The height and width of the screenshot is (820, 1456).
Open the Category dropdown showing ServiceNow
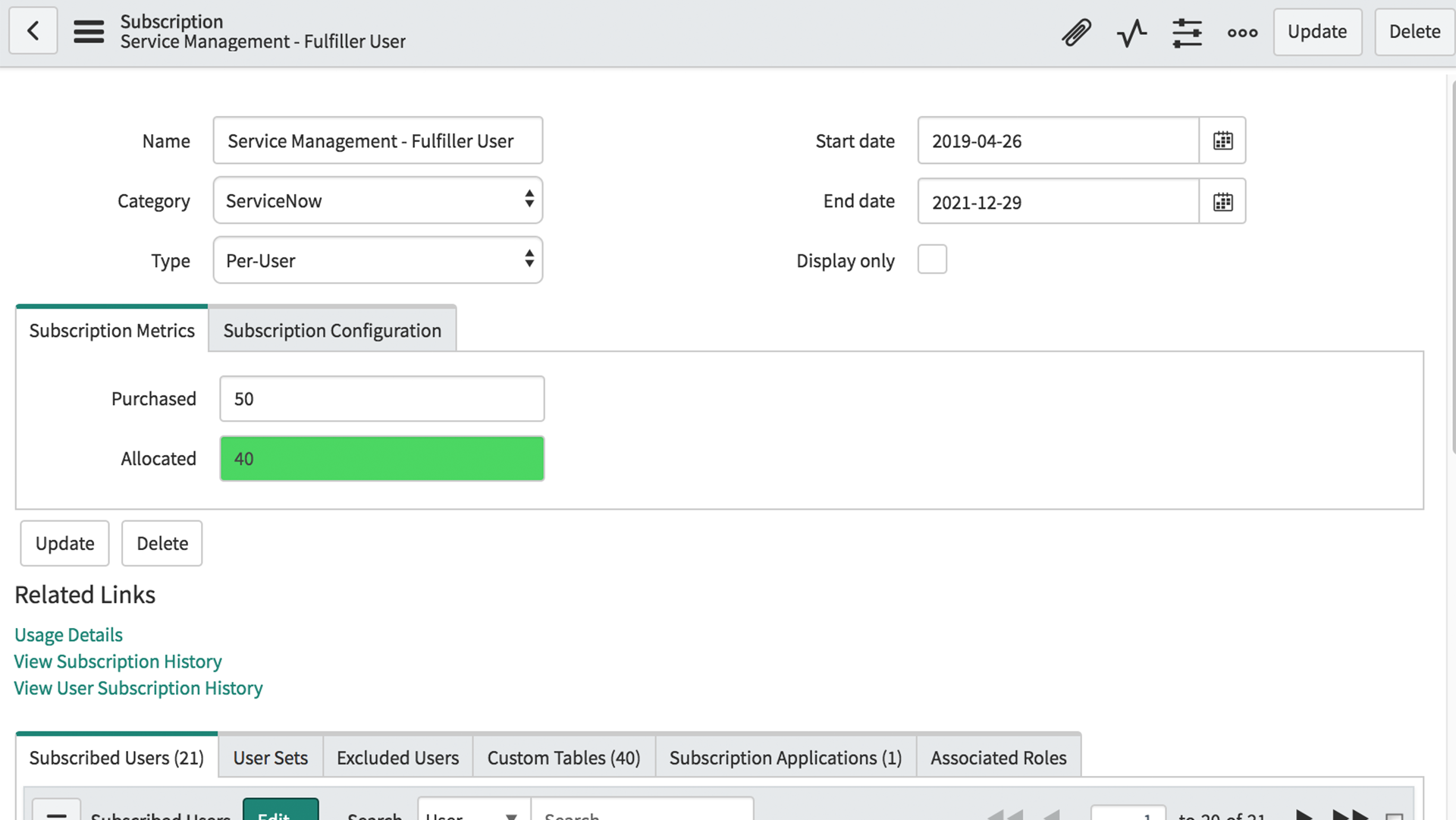coord(377,200)
